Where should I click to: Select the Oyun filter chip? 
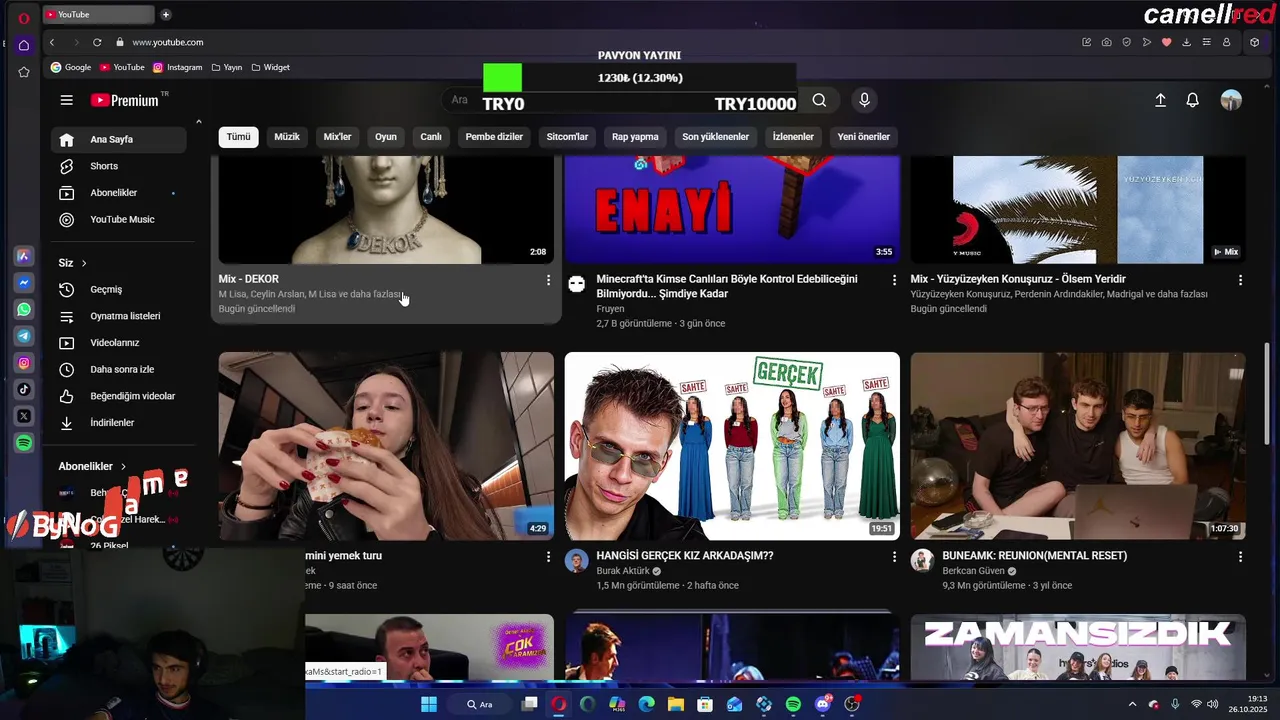point(386,137)
